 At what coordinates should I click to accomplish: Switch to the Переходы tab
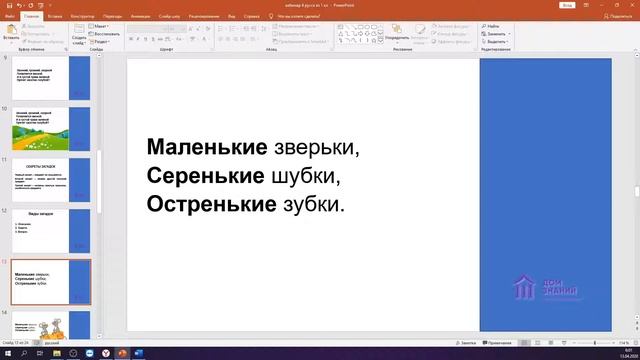click(x=112, y=16)
